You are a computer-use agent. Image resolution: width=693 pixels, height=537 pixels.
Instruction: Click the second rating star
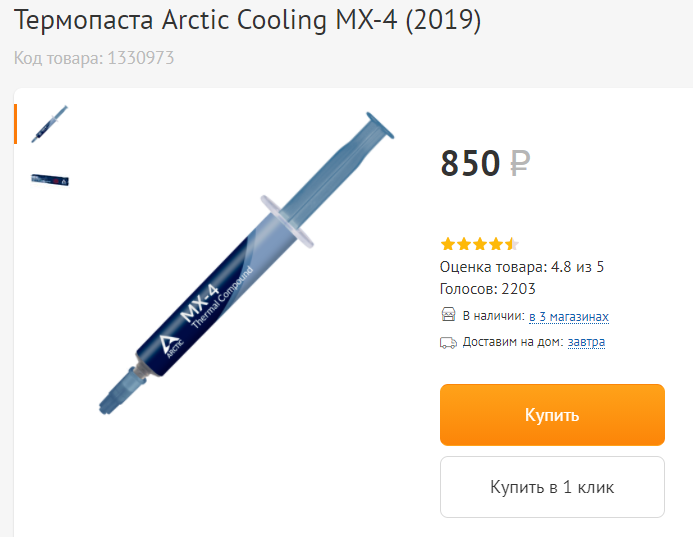tap(464, 244)
